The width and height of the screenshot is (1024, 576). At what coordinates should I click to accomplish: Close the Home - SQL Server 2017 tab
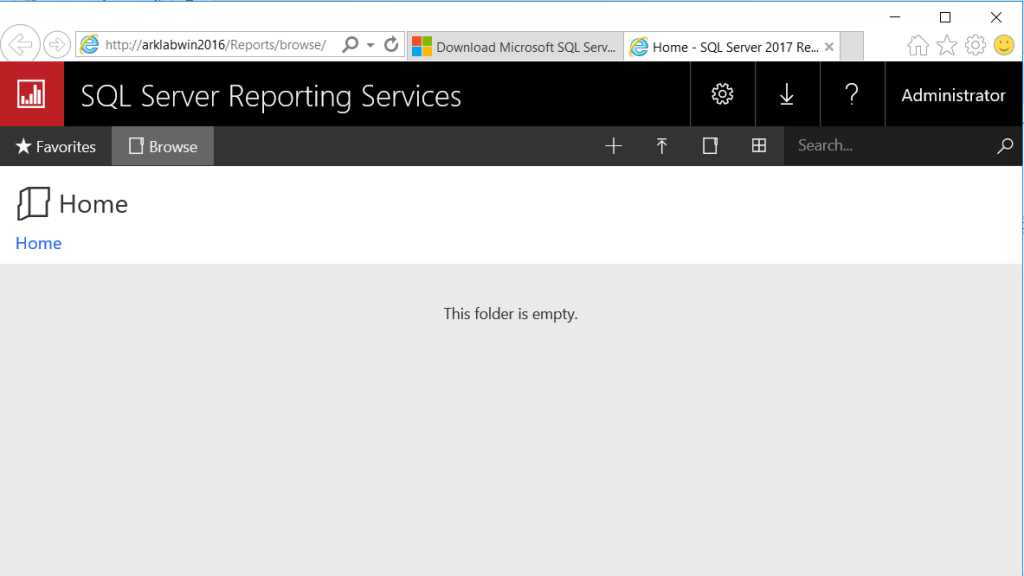pyautogui.click(x=829, y=46)
